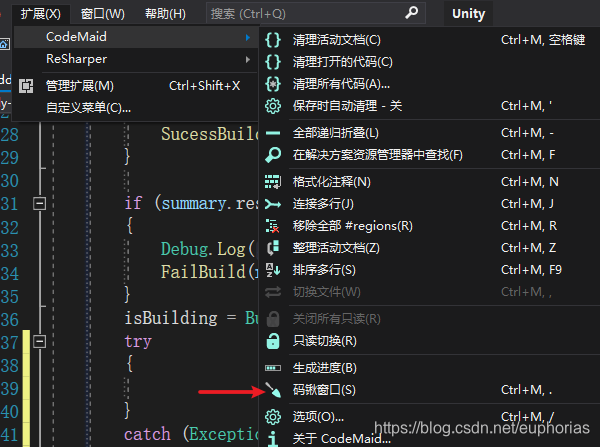Click the 整理活动文档 reorganize icon
Viewport: 600px width, 447px height.
273,248
